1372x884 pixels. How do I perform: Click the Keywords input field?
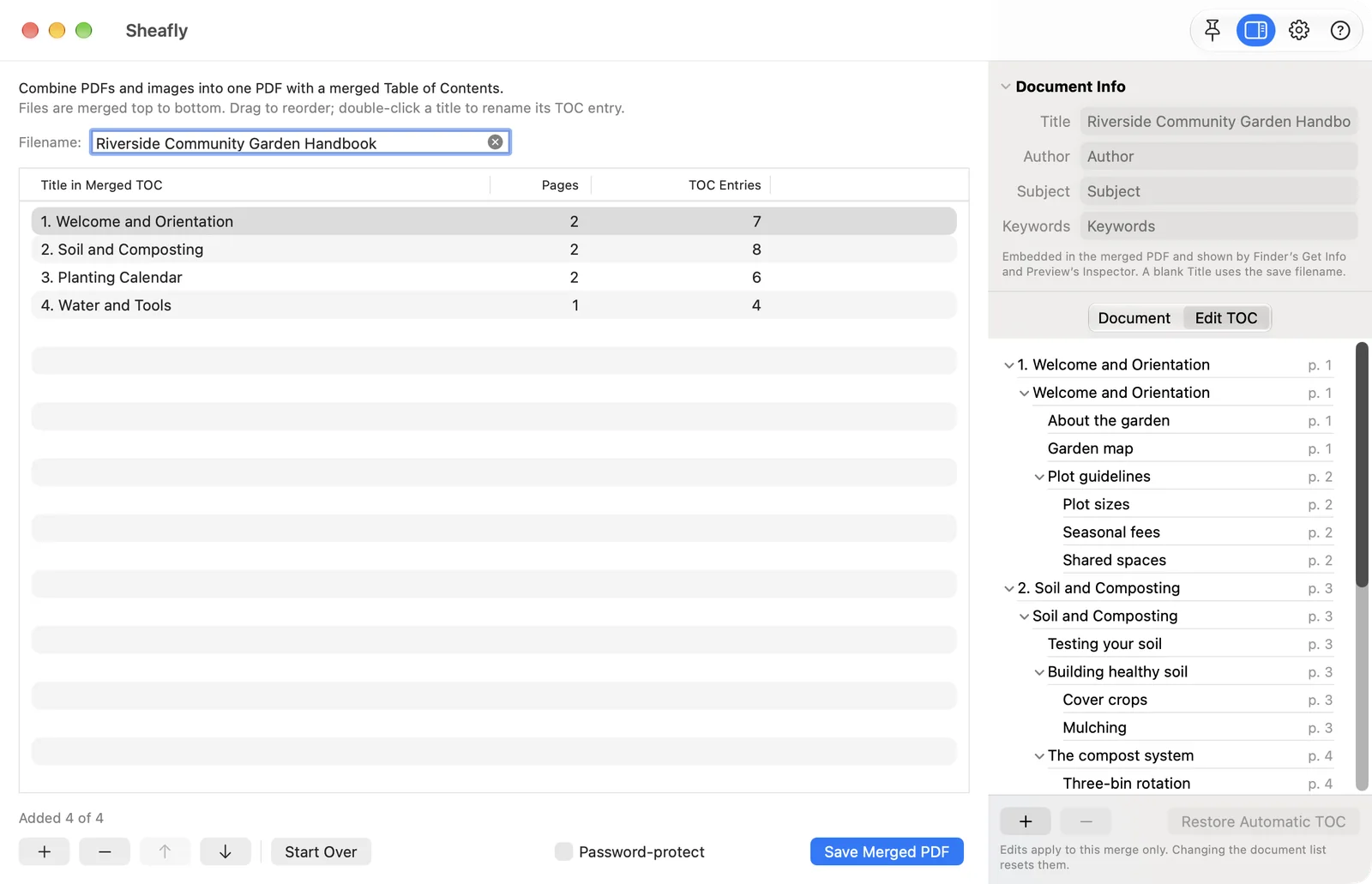[x=1219, y=226]
